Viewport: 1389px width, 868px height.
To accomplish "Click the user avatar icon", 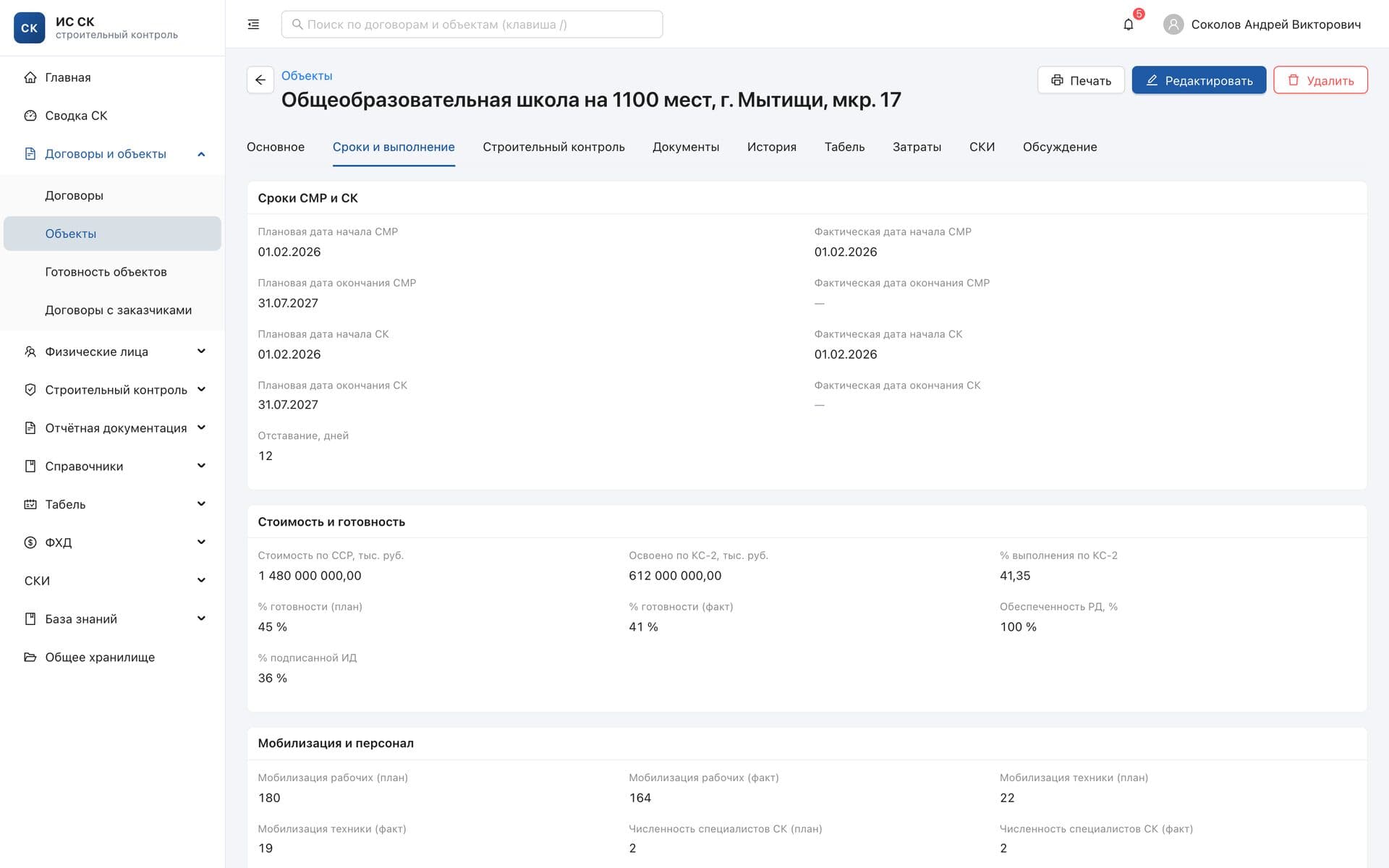I will [1173, 25].
